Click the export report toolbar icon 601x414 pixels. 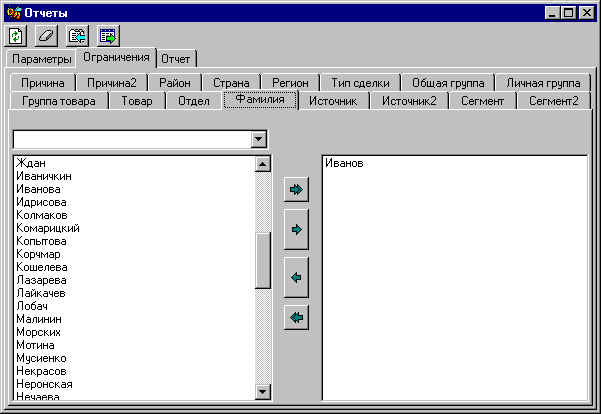[108, 36]
